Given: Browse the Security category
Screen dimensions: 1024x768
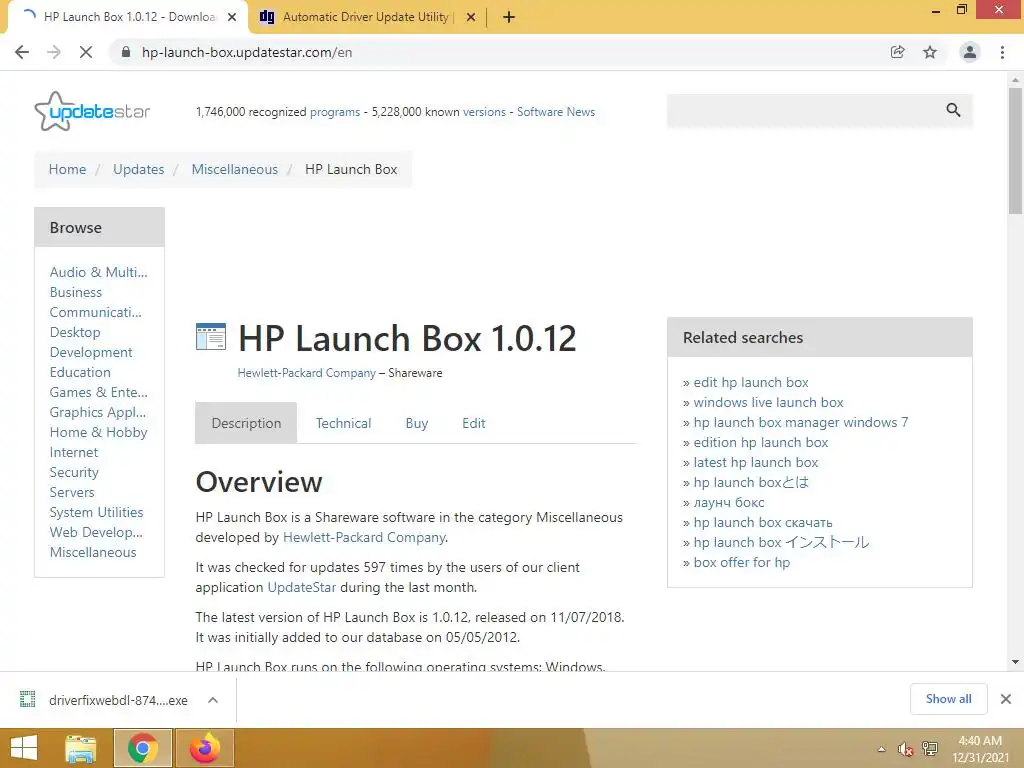Looking at the screenshot, I should 74,472.
